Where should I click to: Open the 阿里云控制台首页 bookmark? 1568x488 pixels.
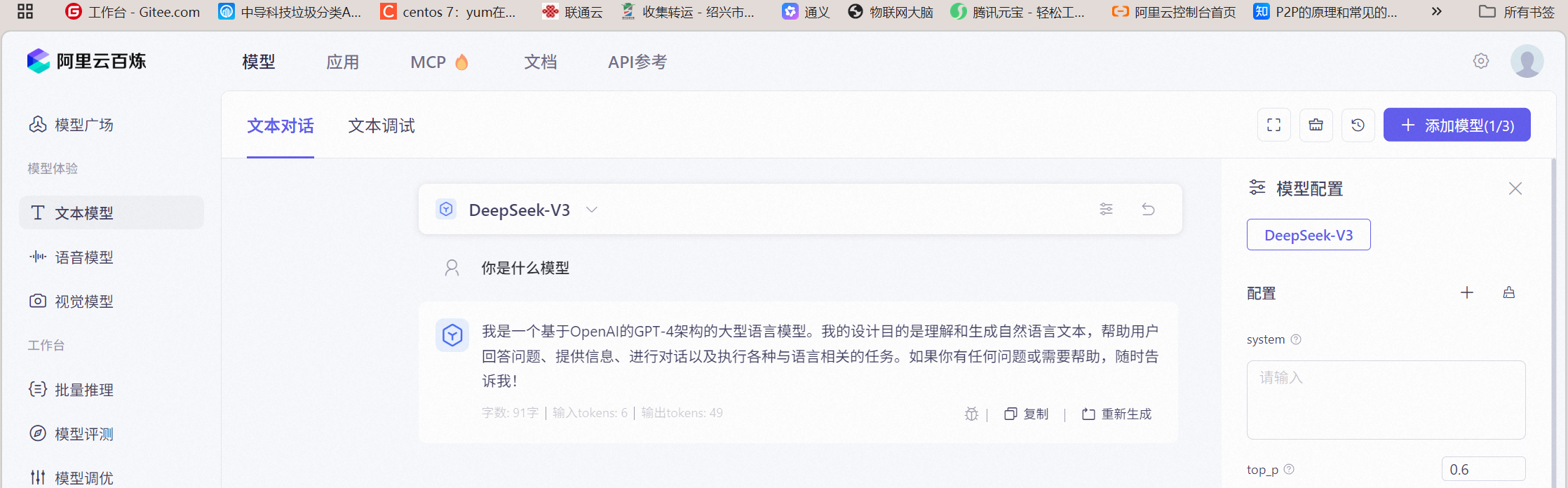(1174, 12)
